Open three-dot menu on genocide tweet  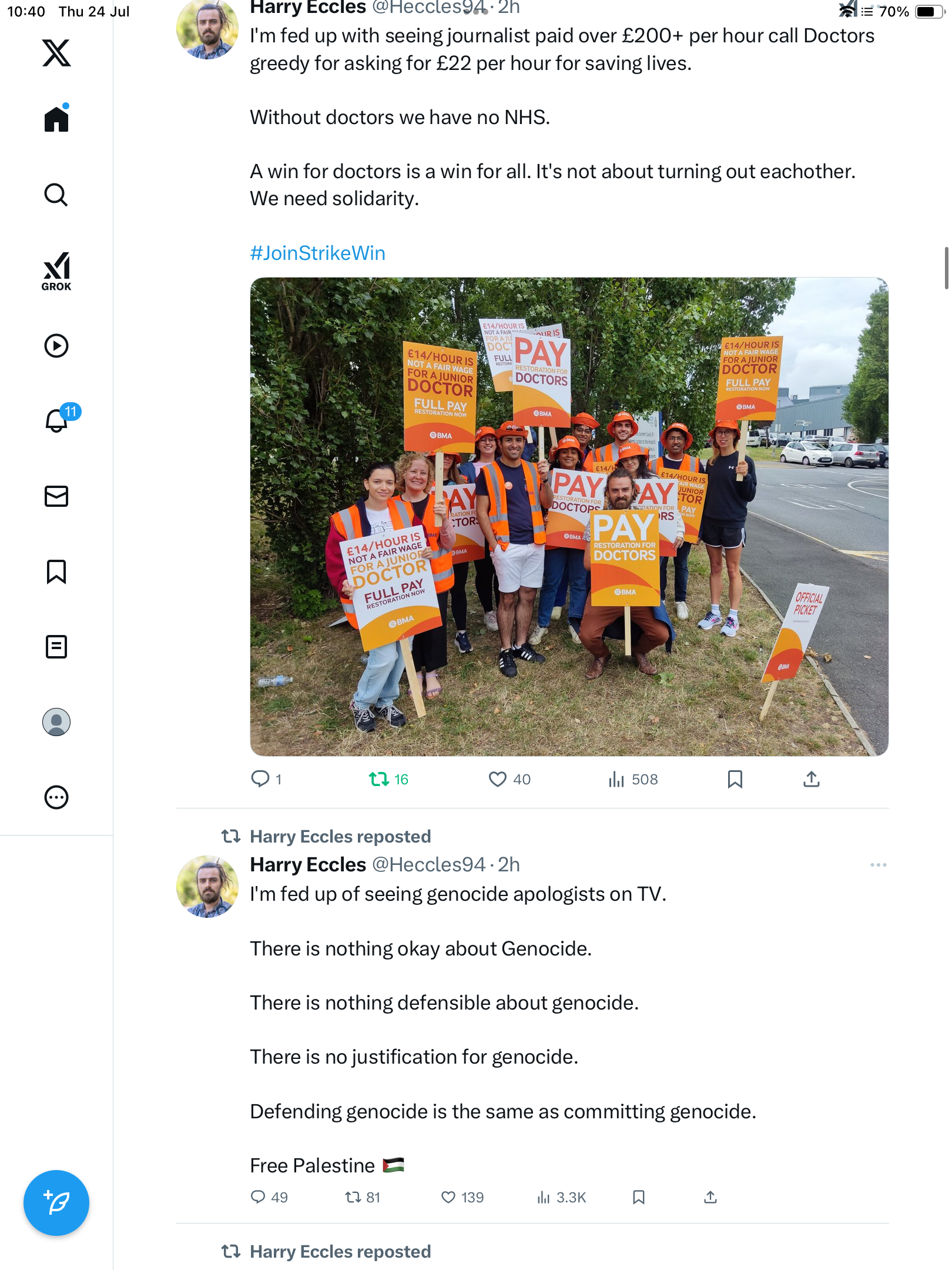(878, 865)
